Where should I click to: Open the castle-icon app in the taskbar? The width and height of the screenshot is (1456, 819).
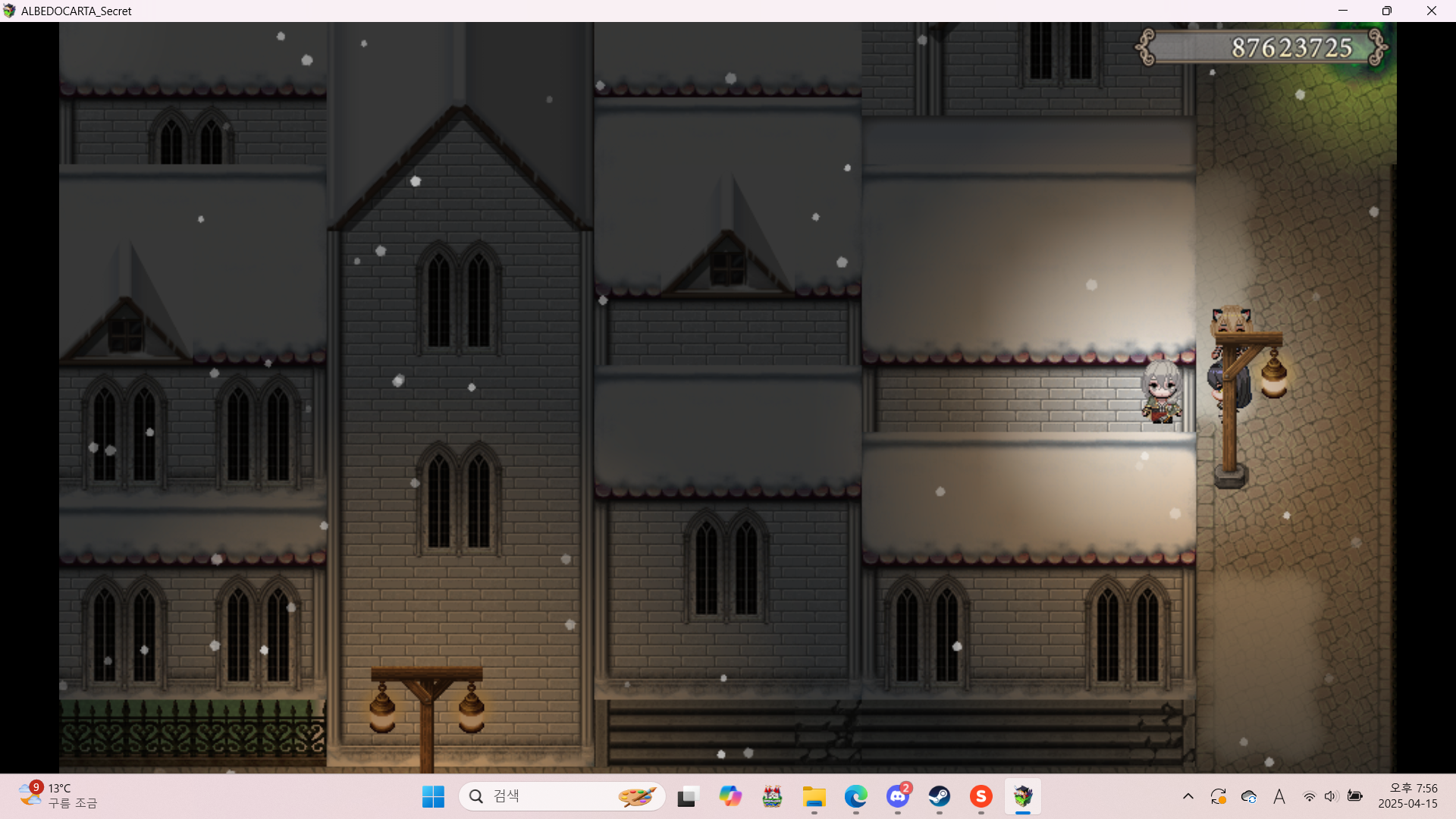772,796
